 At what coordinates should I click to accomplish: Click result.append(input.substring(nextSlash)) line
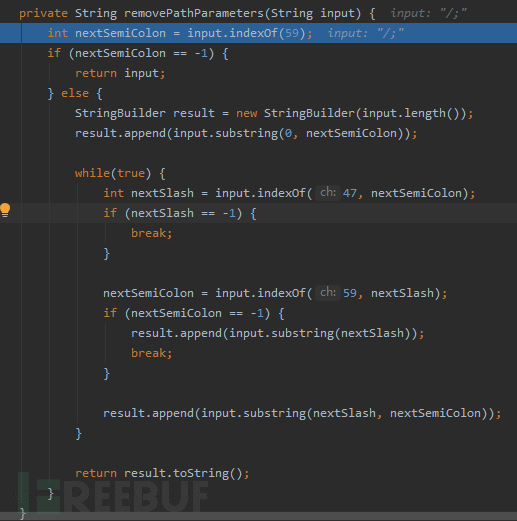277,333
